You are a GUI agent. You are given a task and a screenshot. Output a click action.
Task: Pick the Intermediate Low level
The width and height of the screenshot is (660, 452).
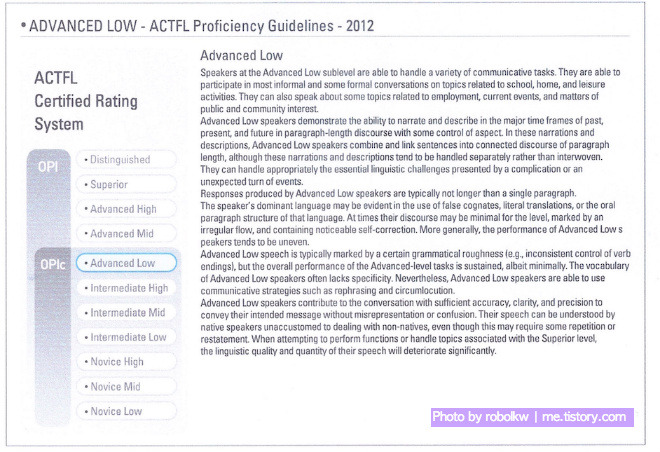(126, 337)
